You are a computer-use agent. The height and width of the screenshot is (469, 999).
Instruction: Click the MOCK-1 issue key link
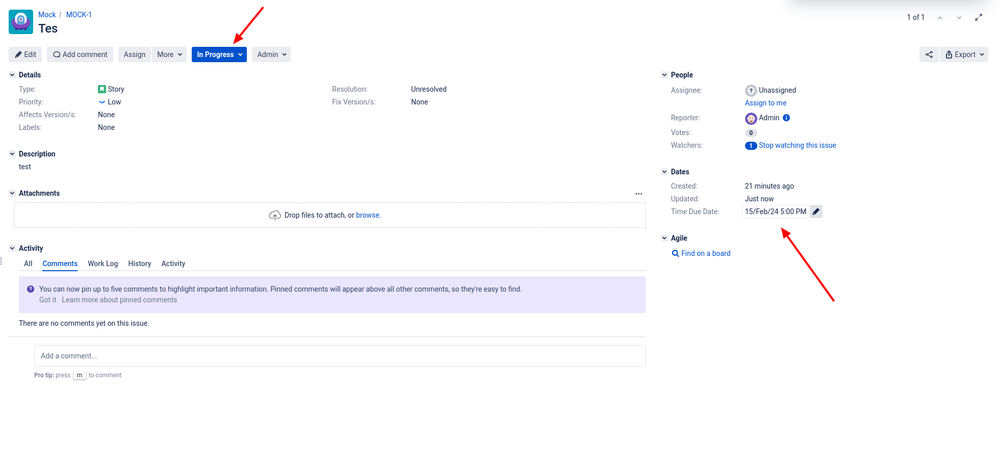[79, 15]
